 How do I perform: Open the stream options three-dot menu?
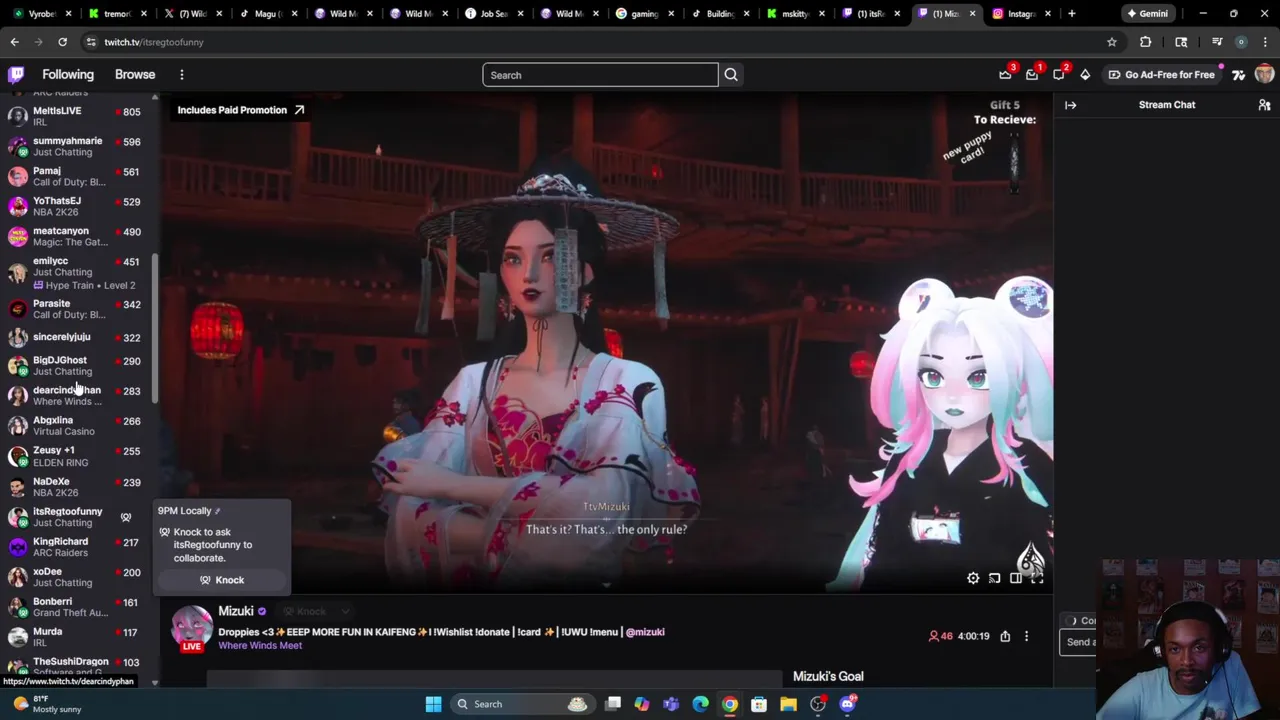point(1026,636)
